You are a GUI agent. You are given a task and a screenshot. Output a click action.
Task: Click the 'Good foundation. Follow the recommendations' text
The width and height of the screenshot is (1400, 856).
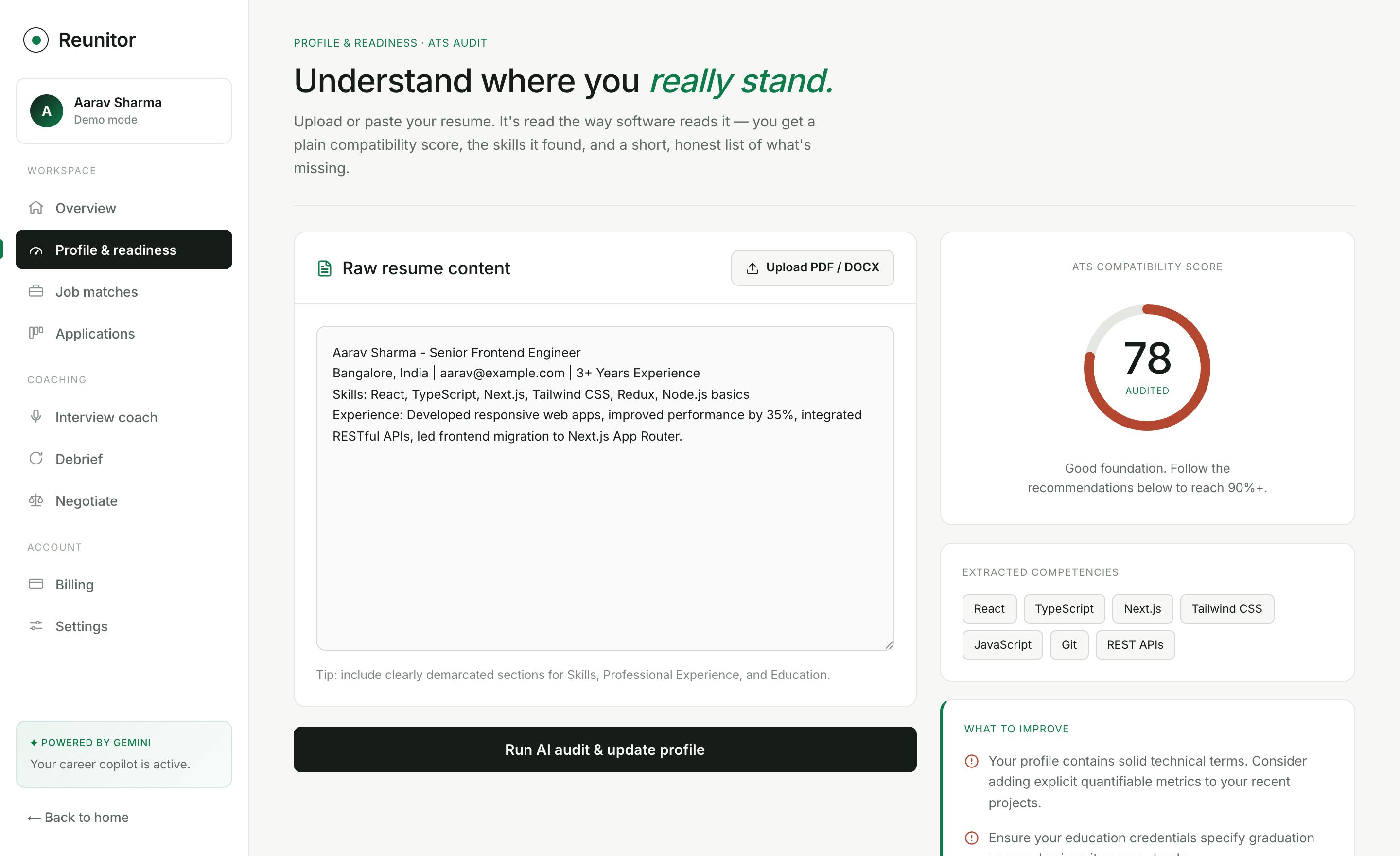click(1147, 478)
